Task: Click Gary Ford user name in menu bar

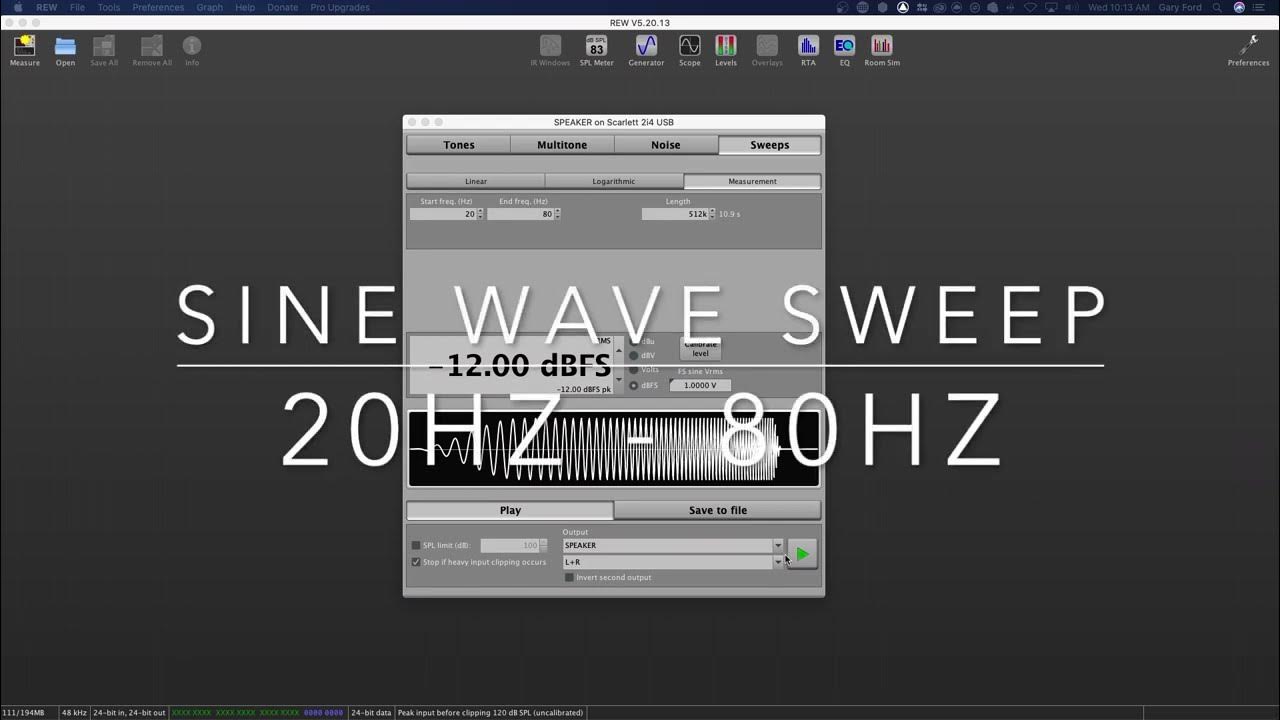Action: coord(1180,7)
